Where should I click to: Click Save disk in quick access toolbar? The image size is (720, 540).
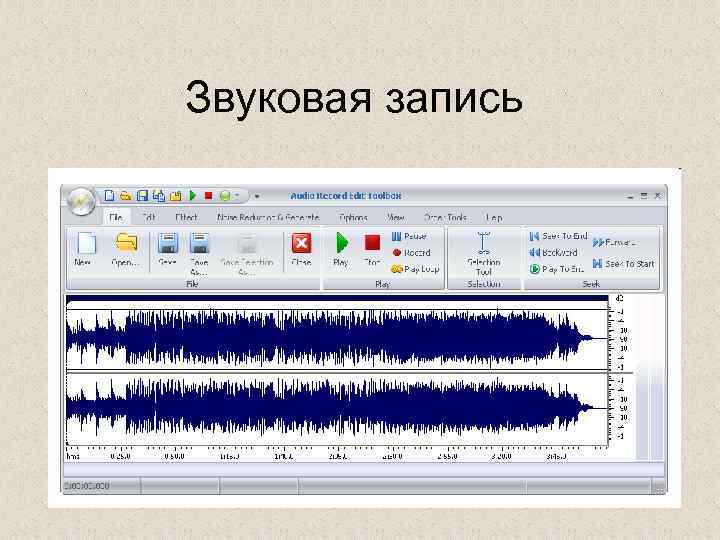point(142,196)
